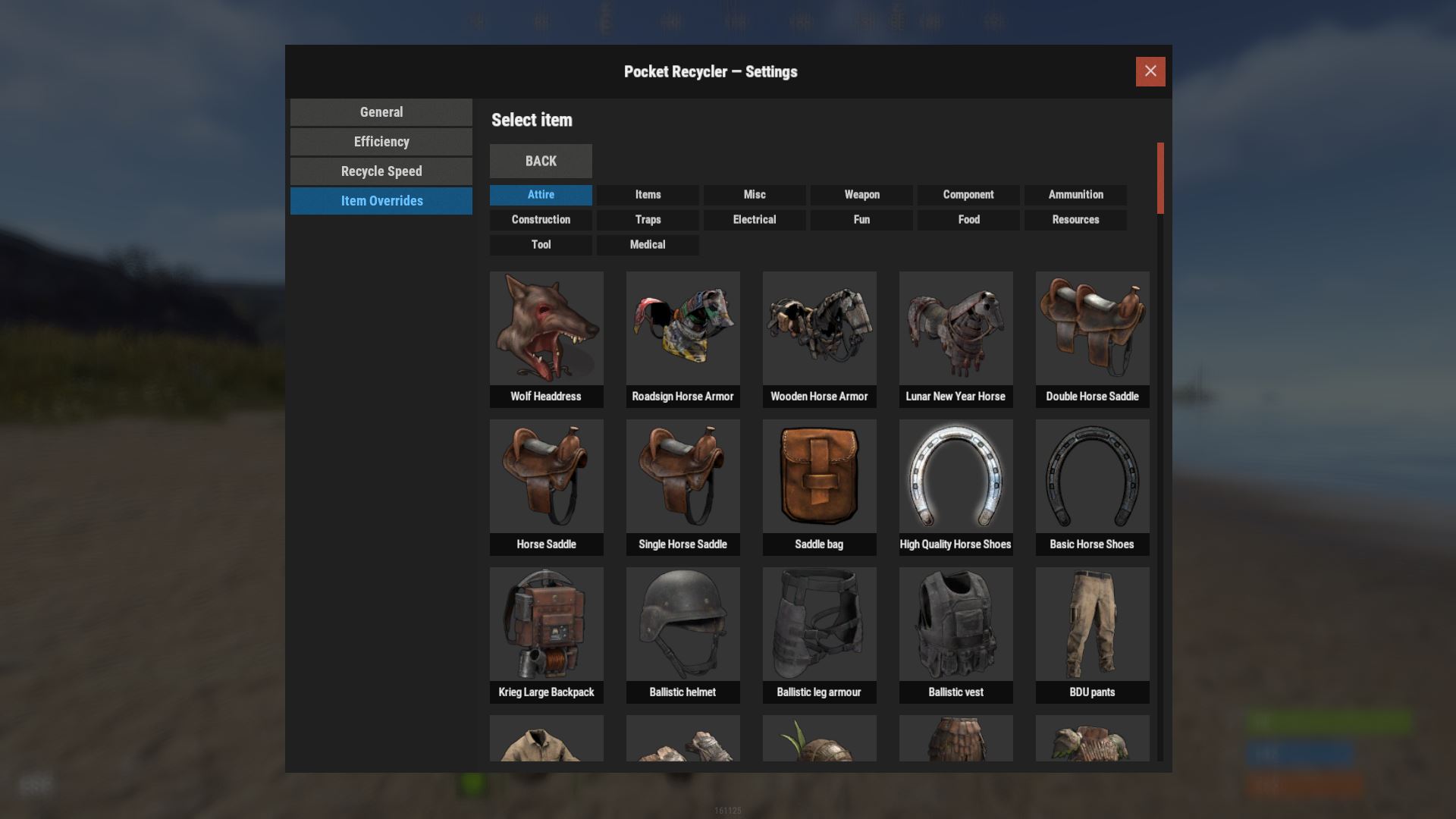Select the Lunar New Year Horse icon
This screenshot has height=819, width=1456.
click(x=956, y=328)
